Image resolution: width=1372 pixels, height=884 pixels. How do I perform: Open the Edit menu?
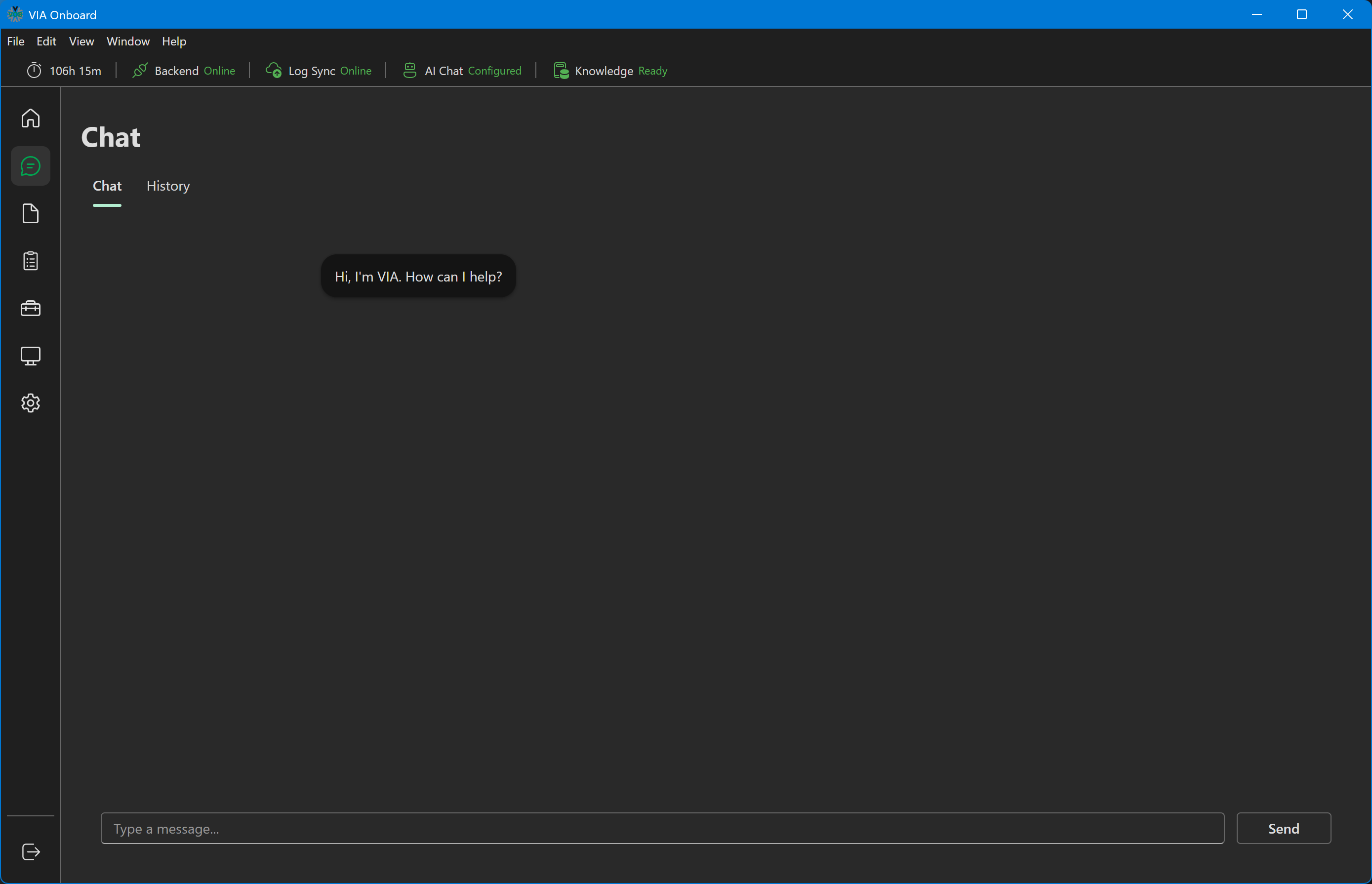pyautogui.click(x=46, y=41)
